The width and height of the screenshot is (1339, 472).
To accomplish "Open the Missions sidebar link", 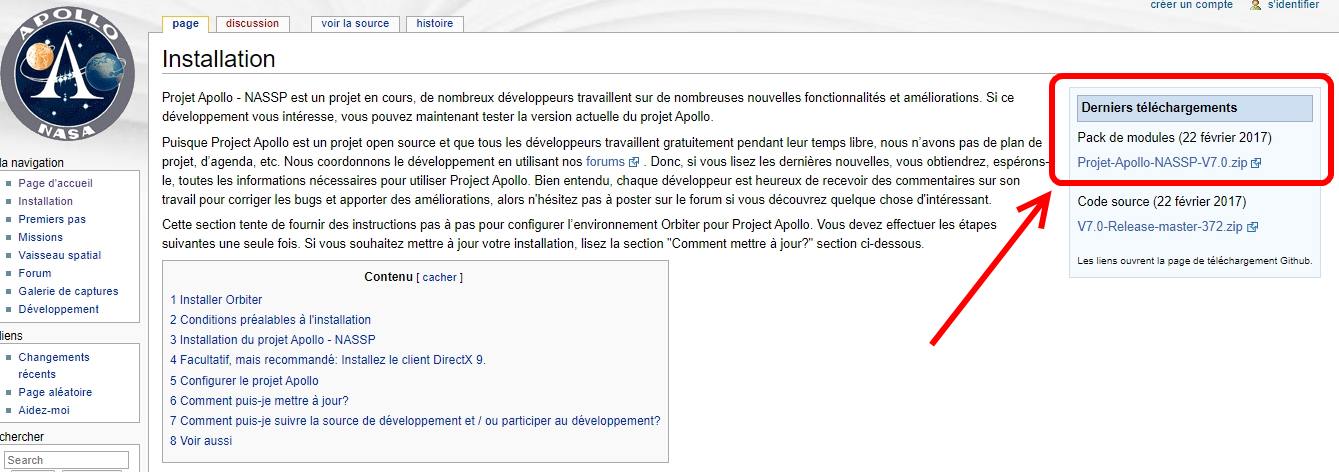I will (x=40, y=237).
